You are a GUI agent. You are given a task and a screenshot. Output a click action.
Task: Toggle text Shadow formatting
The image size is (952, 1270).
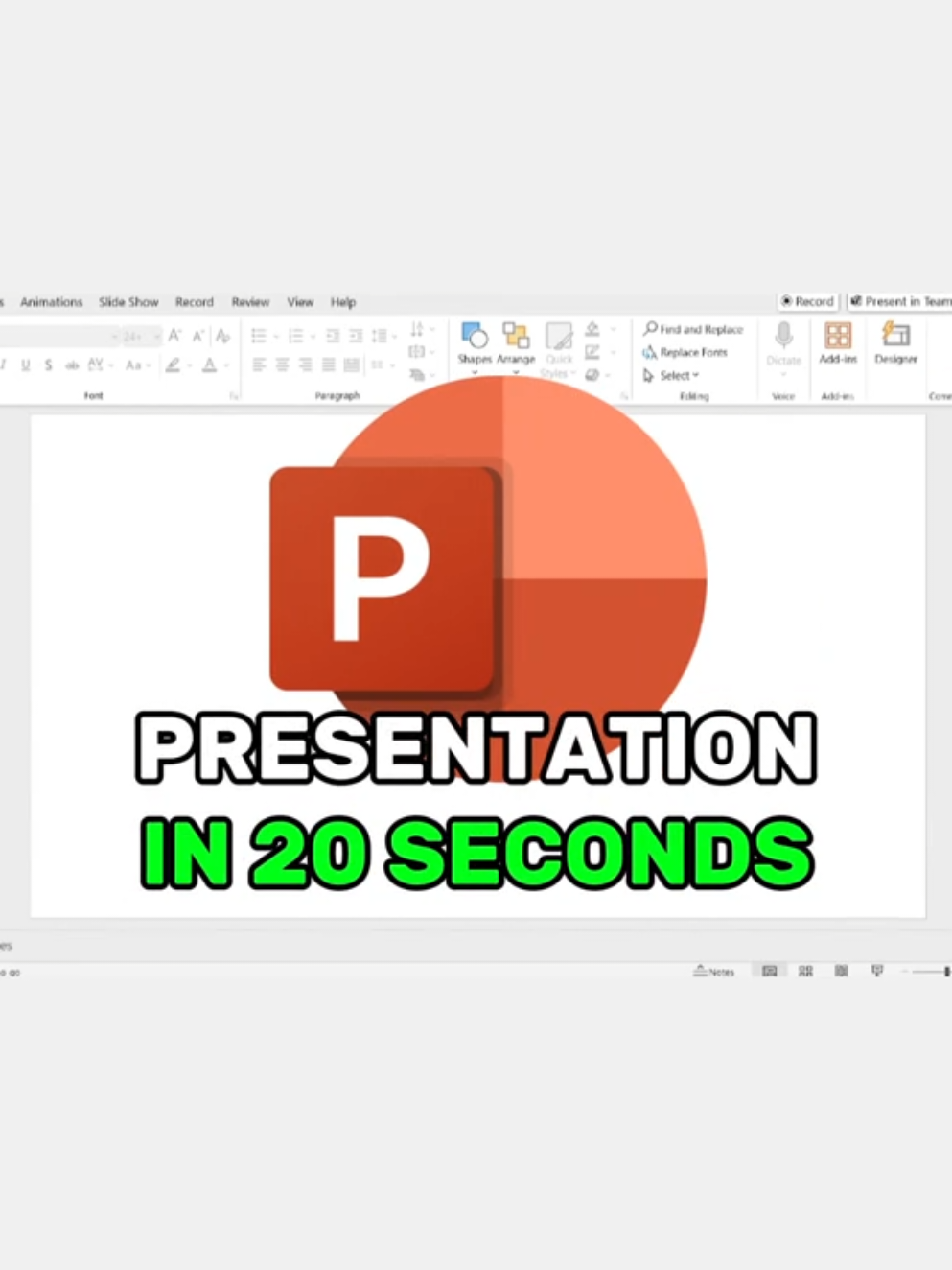pos(48,365)
